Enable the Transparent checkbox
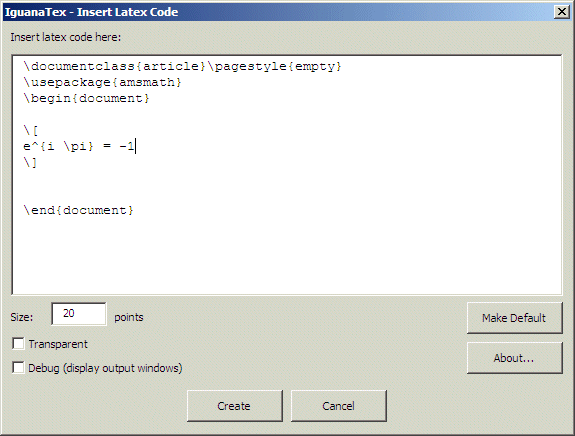 pyautogui.click(x=18, y=344)
